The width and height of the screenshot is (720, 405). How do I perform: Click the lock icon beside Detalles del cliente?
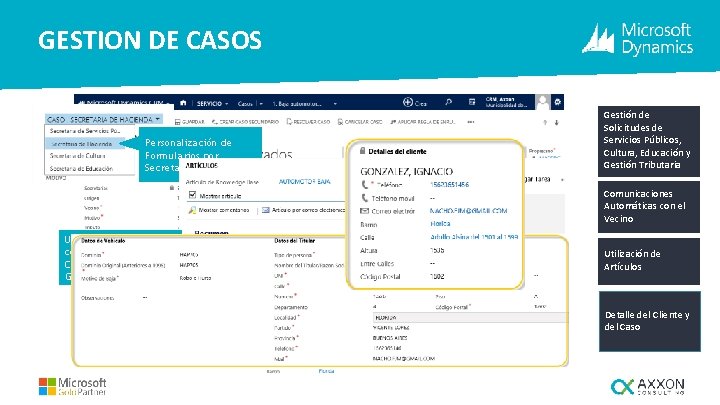tap(362, 151)
